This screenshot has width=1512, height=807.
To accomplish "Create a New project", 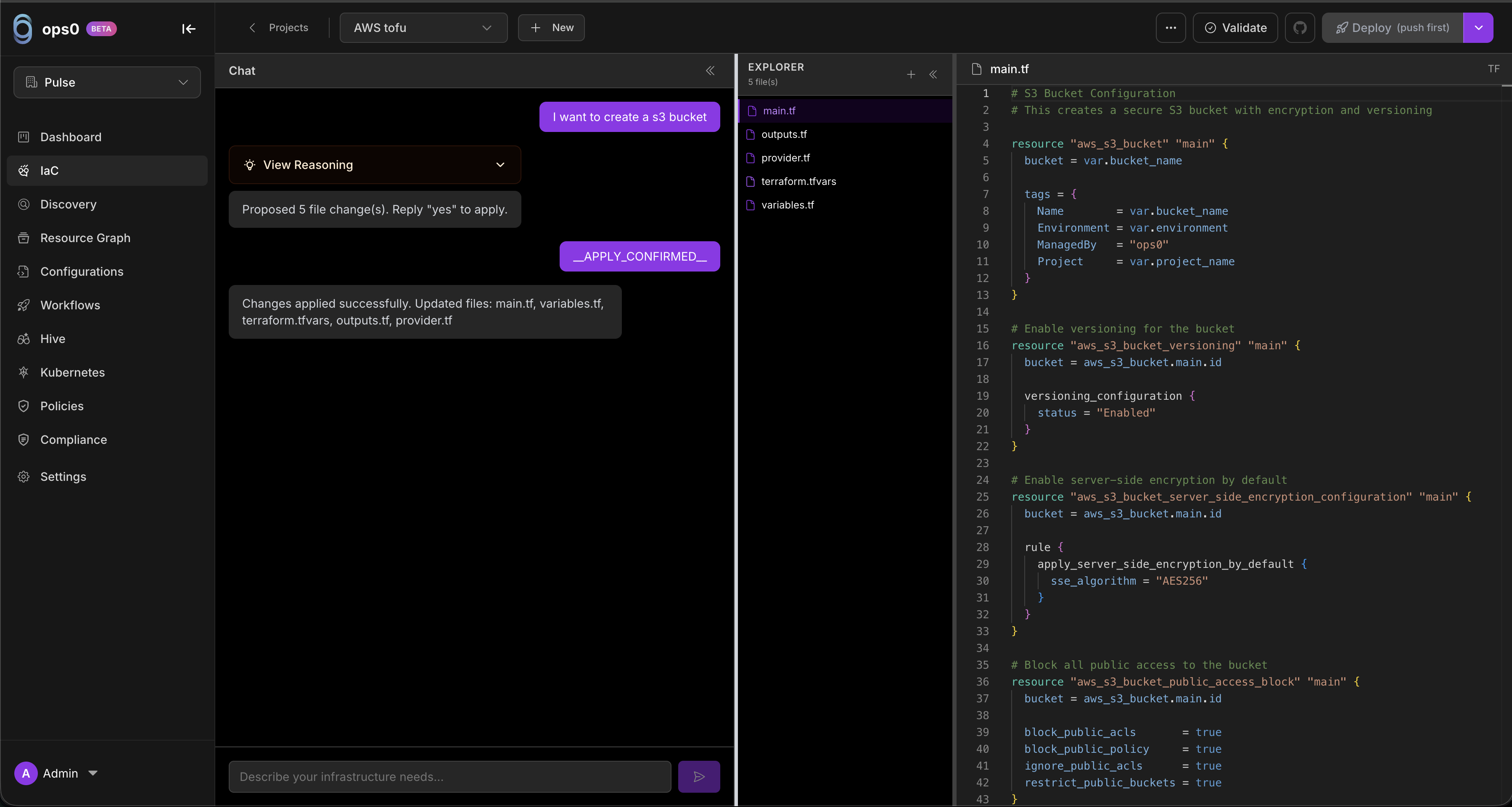I will click(550, 28).
